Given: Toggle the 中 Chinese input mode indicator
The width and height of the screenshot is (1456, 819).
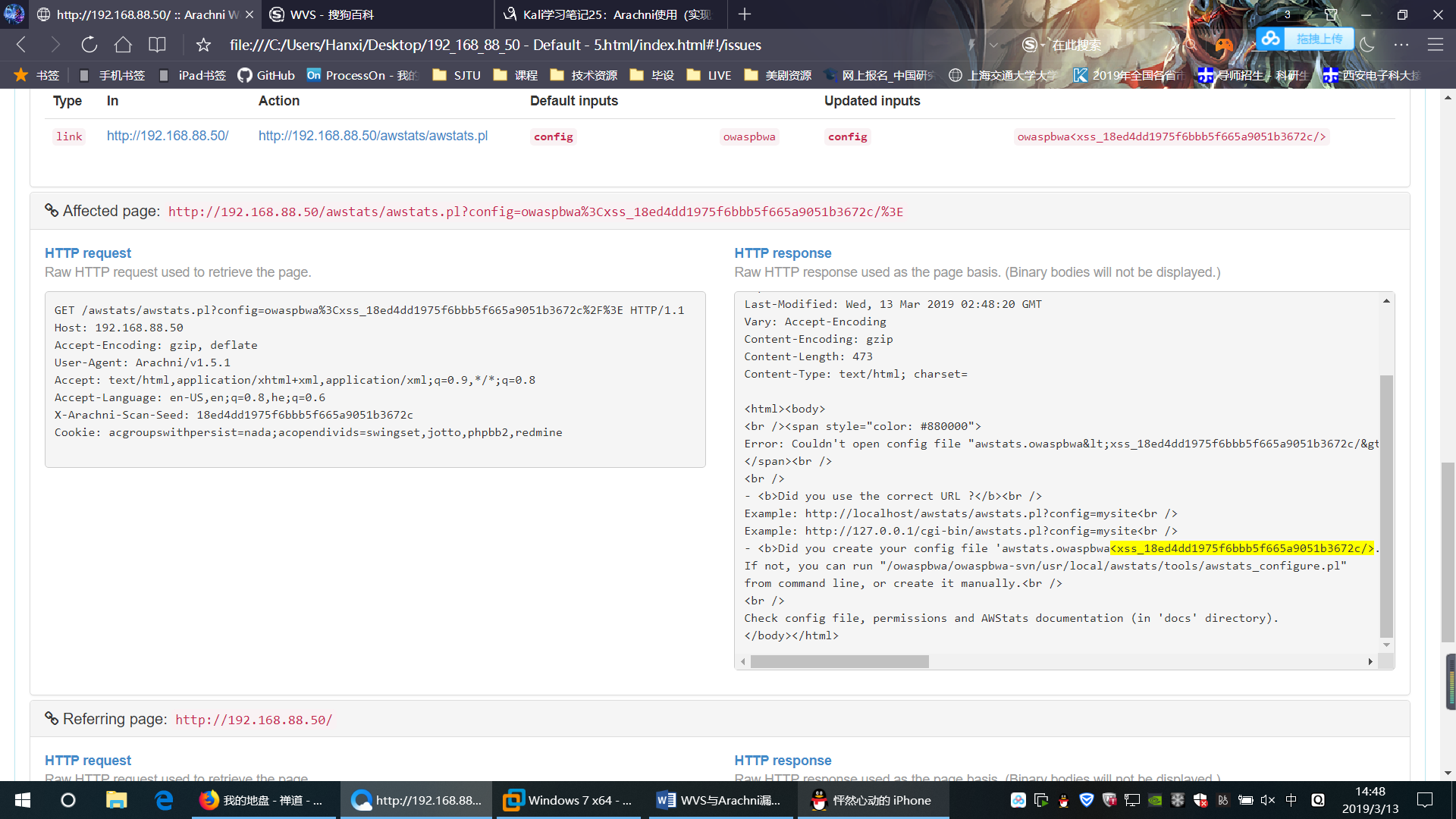Looking at the screenshot, I should [x=1291, y=800].
